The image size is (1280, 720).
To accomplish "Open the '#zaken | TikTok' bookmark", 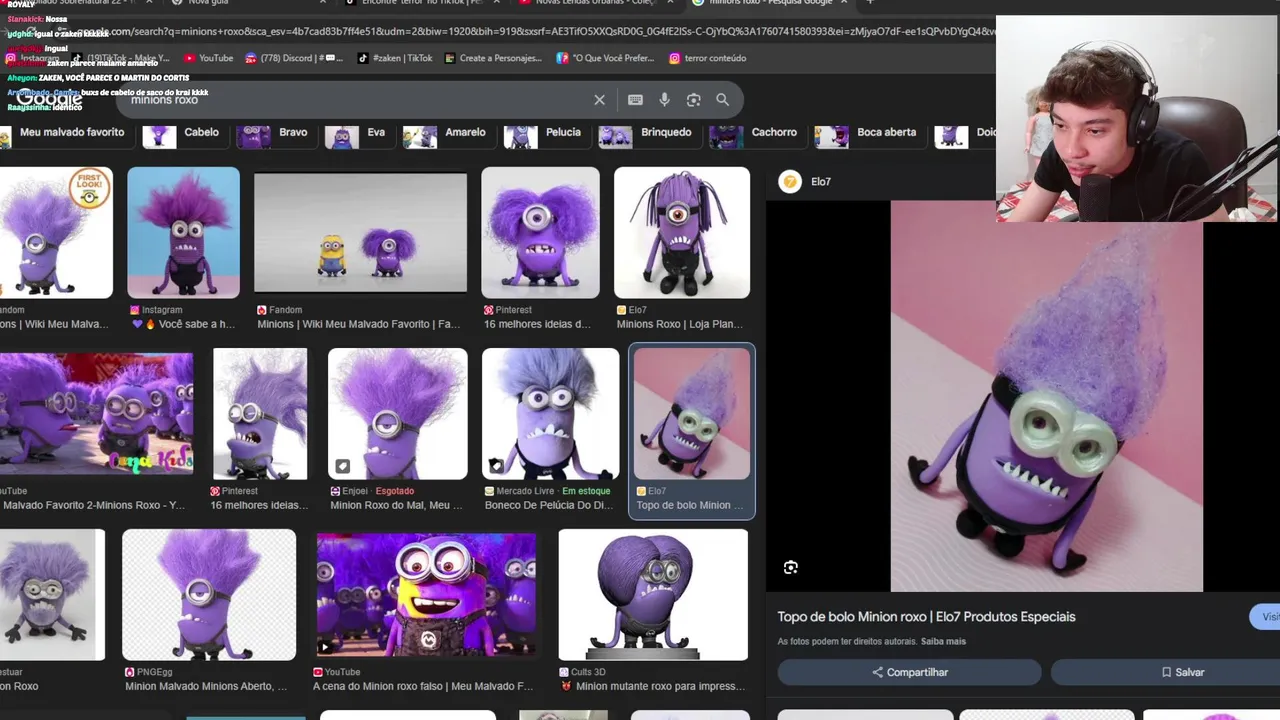I will (x=395, y=58).
